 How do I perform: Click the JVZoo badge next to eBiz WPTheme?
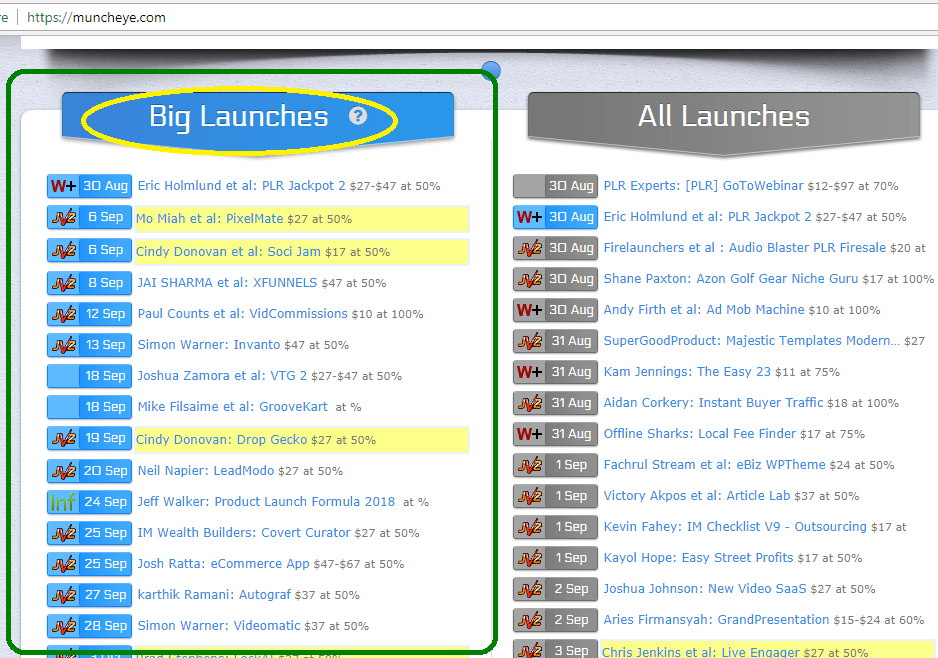click(529, 465)
